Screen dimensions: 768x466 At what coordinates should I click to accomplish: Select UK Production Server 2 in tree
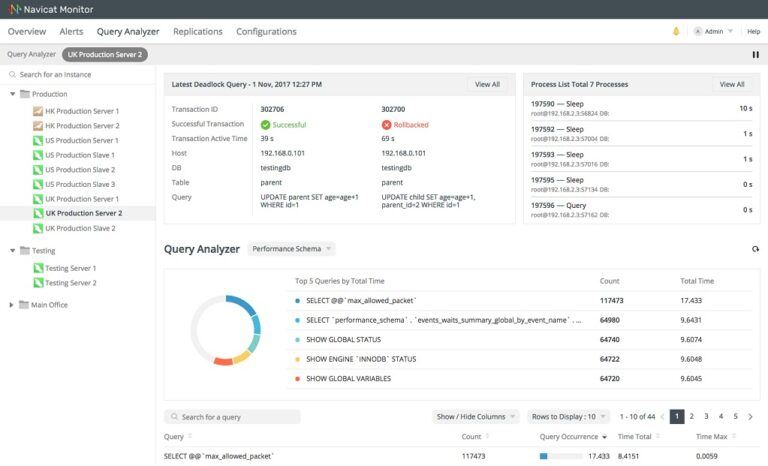(78, 213)
